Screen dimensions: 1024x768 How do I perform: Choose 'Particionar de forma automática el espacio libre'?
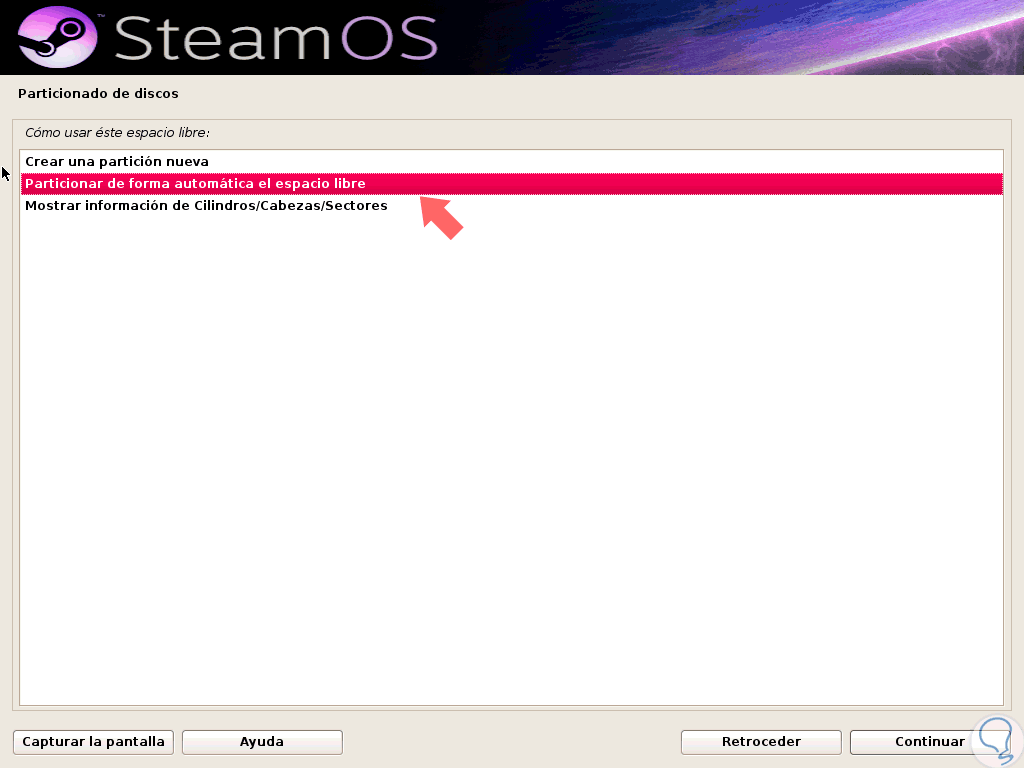pos(511,184)
